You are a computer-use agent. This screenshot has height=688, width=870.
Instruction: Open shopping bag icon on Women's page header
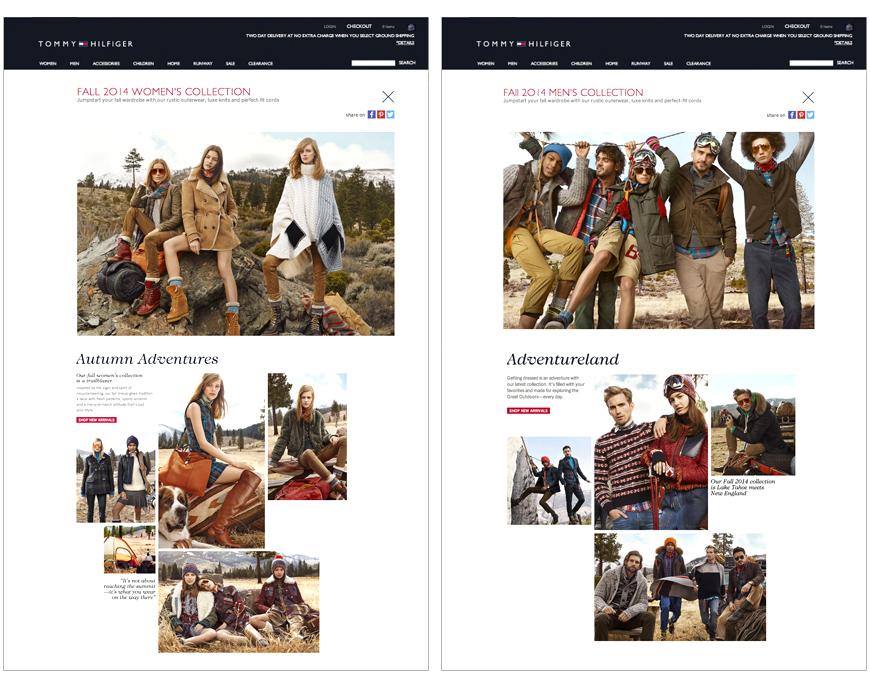tap(411, 27)
